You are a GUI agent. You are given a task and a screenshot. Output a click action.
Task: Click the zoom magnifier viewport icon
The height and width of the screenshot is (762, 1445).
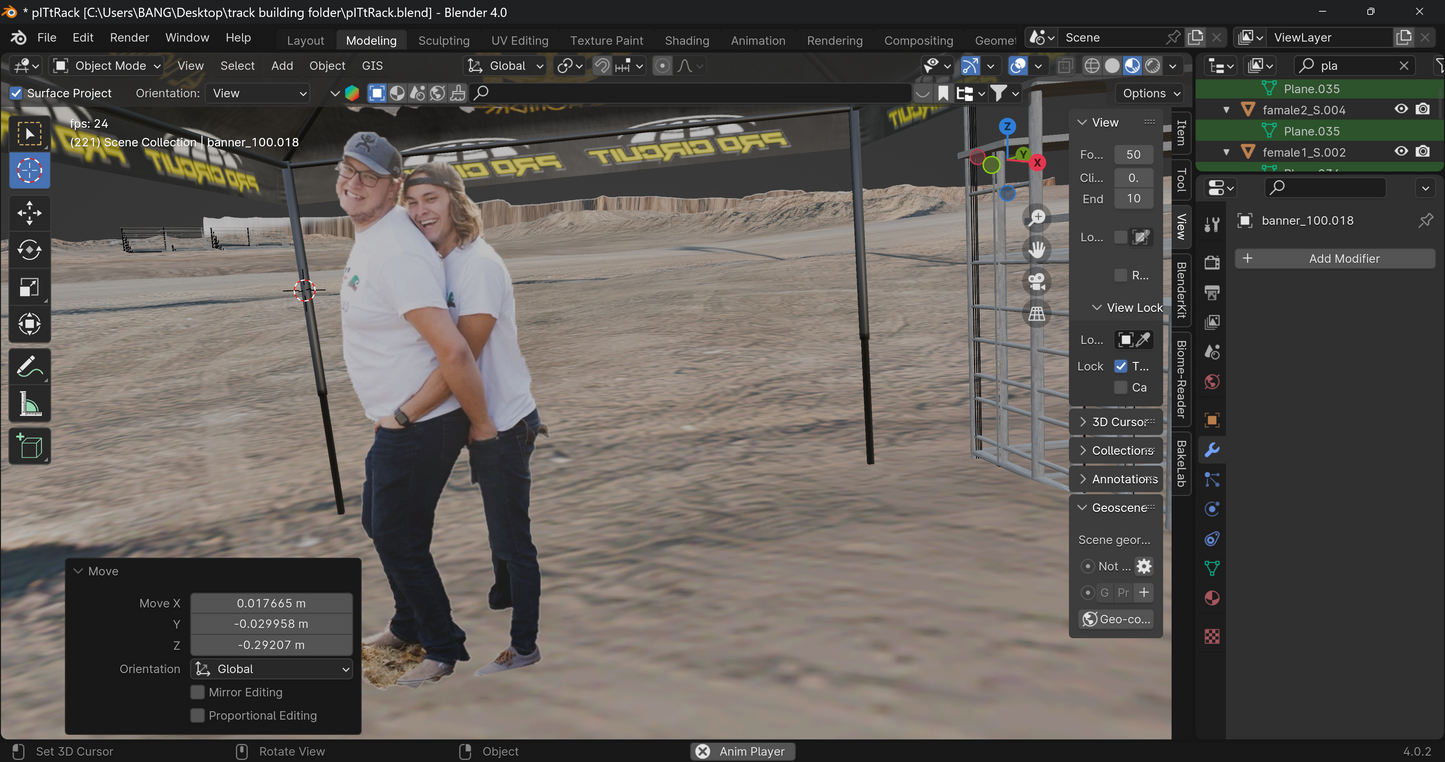click(x=1037, y=217)
